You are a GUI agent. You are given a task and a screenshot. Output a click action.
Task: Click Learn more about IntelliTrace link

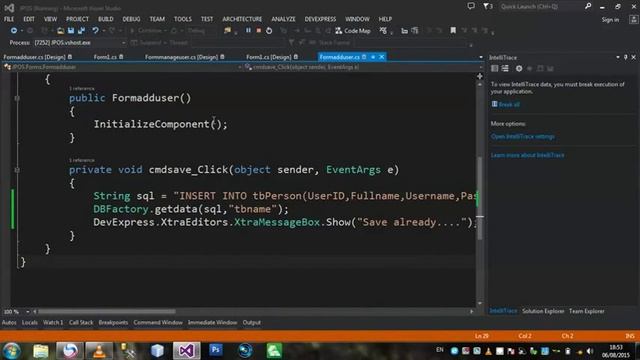(x=527, y=155)
